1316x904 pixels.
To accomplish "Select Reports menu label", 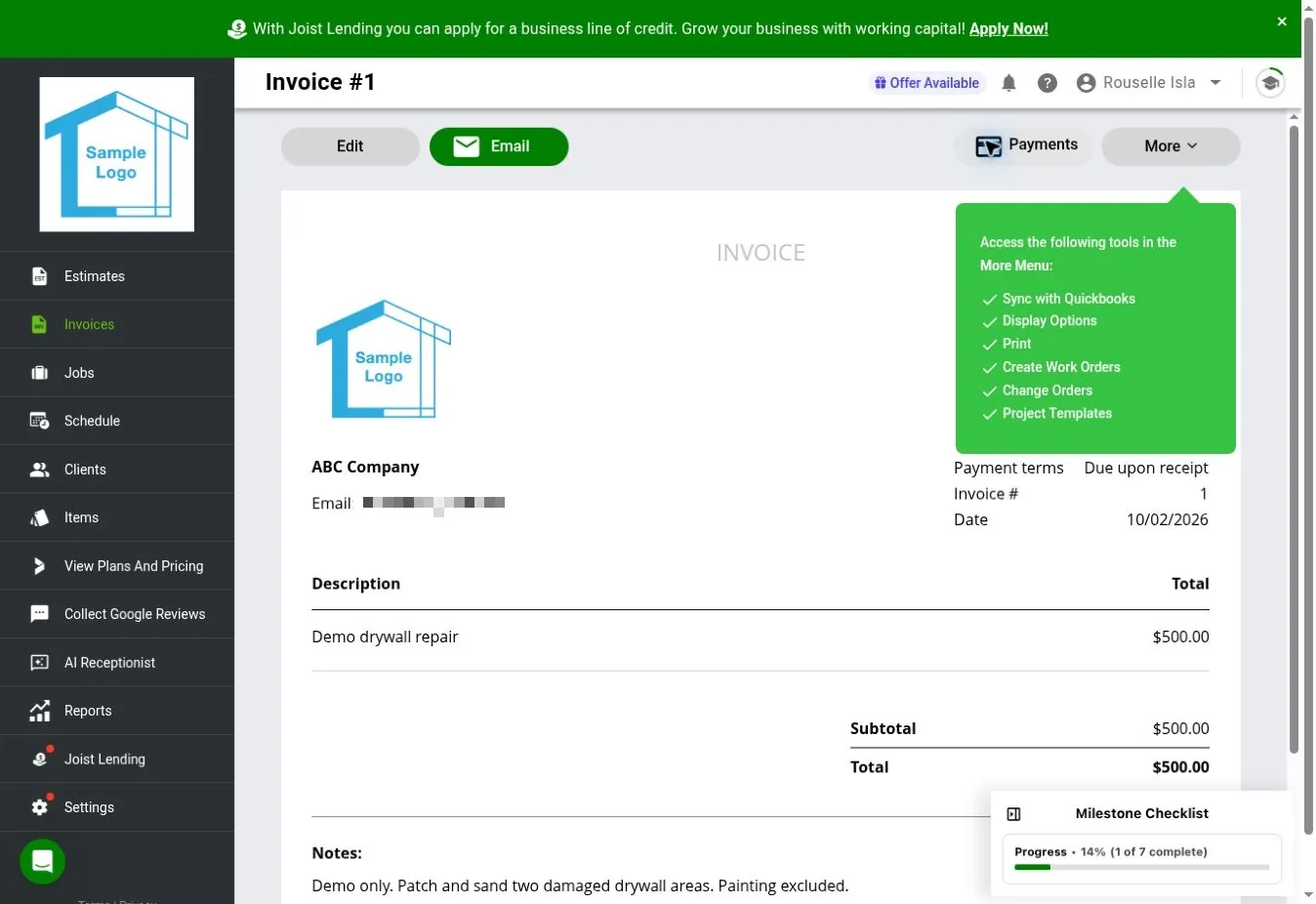I will pos(88,711).
